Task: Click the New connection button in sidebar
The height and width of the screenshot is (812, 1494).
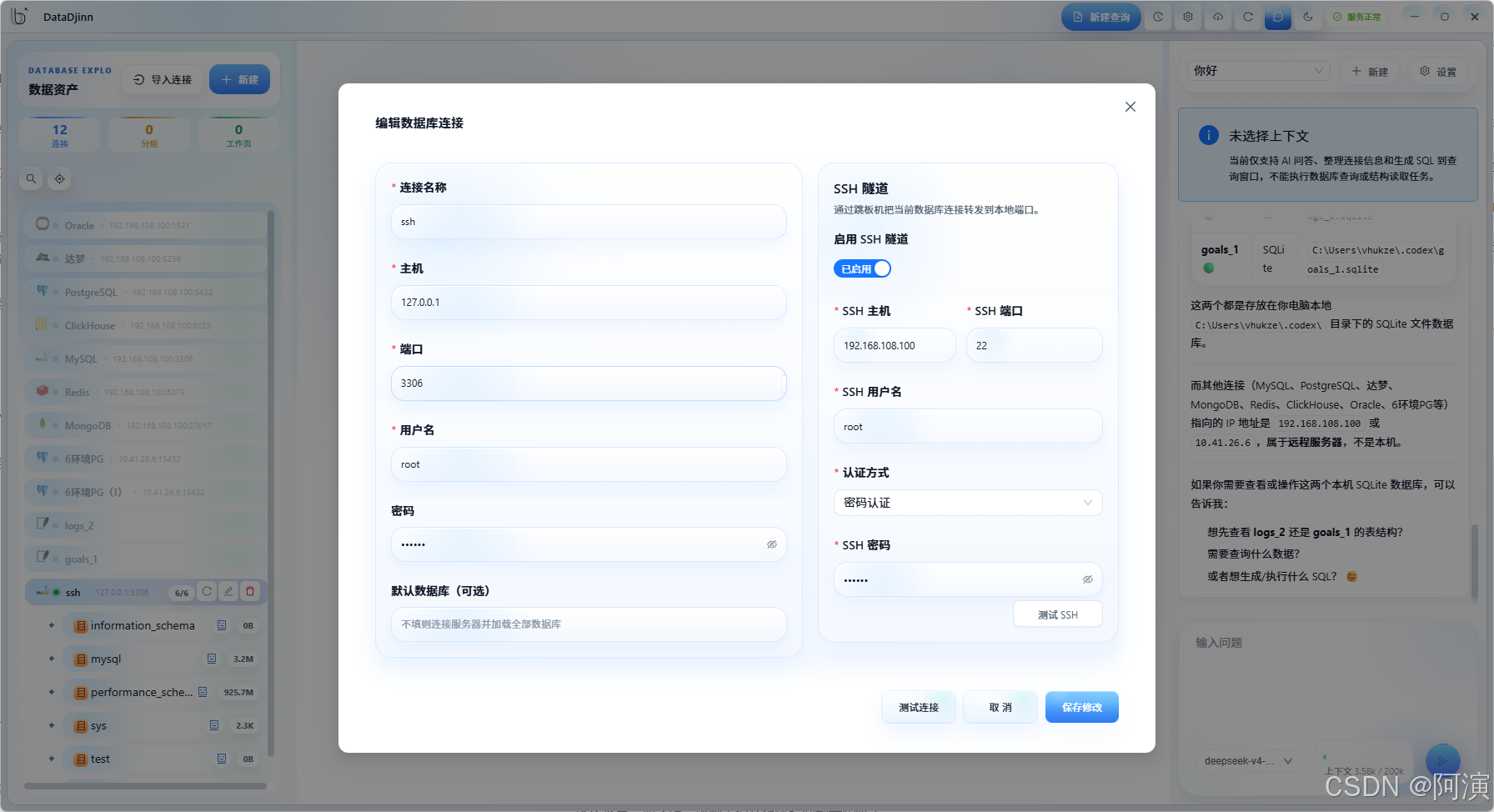Action: point(239,80)
